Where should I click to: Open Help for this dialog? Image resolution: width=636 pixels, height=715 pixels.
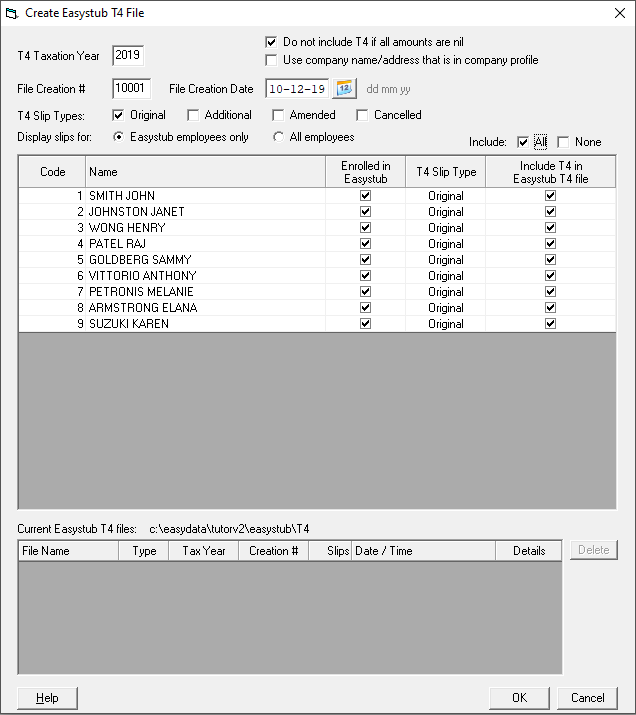pyautogui.click(x=47, y=698)
